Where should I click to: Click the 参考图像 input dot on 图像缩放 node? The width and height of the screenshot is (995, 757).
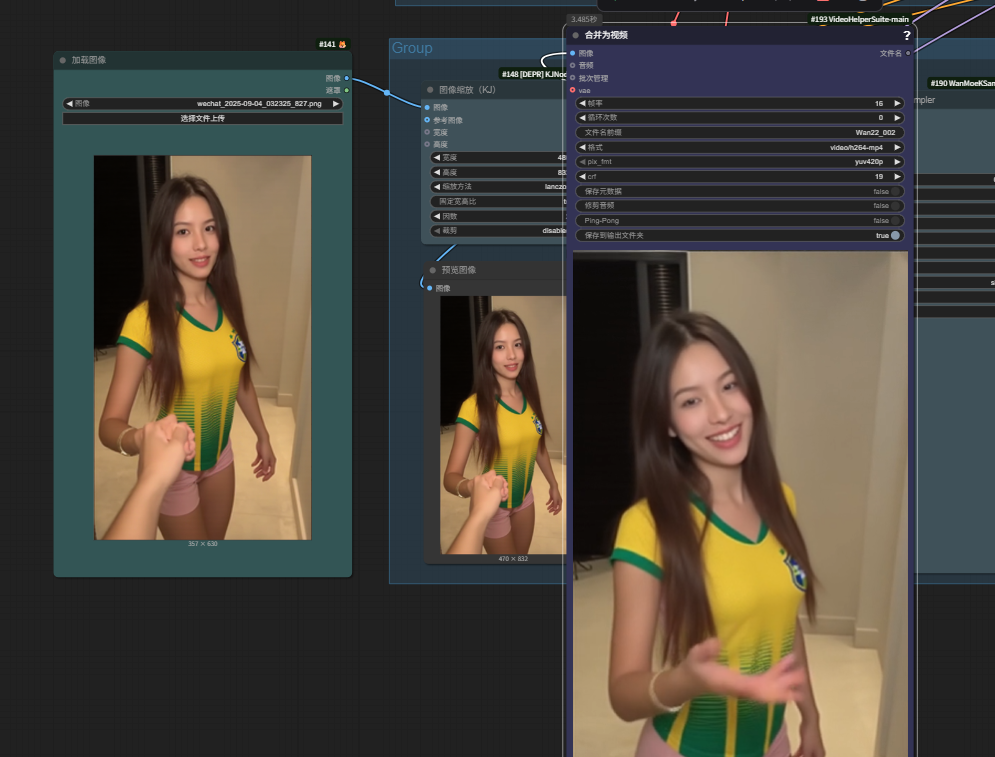427,121
